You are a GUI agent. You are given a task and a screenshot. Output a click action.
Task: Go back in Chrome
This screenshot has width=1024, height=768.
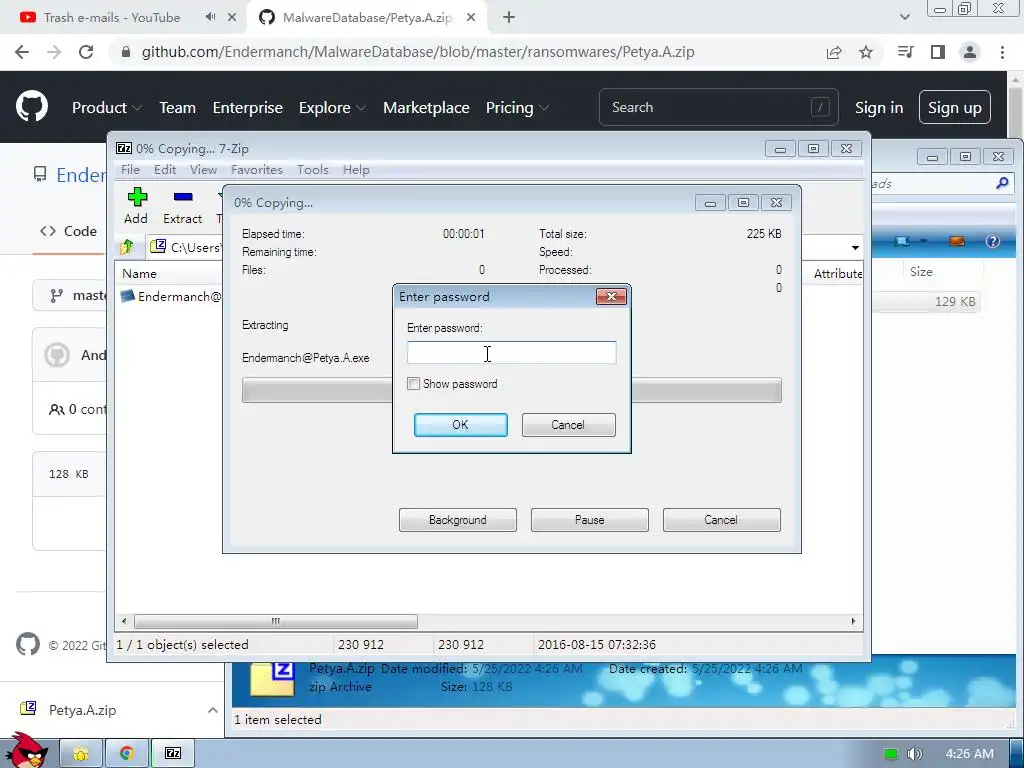pyautogui.click(x=22, y=52)
